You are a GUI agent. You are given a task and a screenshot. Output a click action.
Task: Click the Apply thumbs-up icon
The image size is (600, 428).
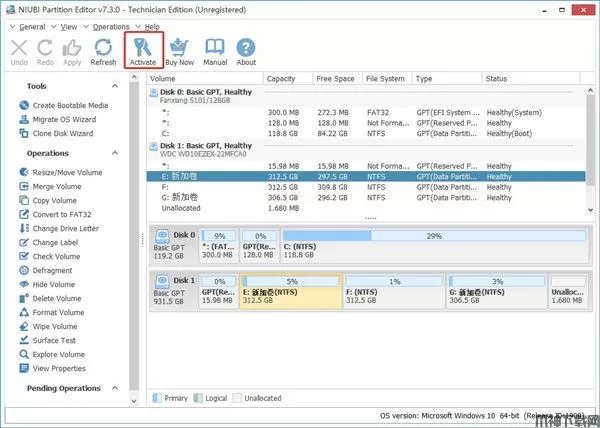[72, 47]
